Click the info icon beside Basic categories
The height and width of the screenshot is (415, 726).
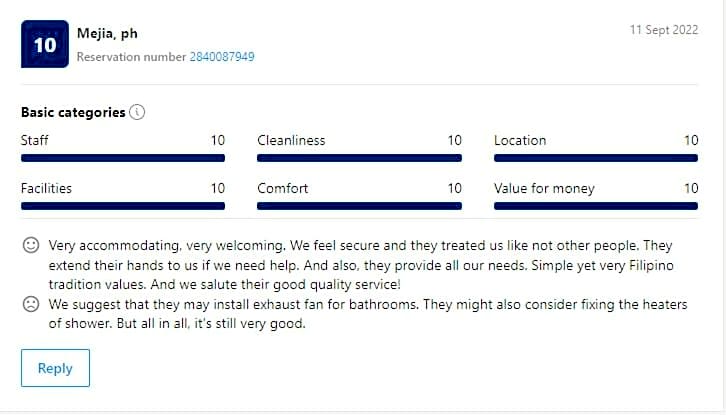pos(138,112)
